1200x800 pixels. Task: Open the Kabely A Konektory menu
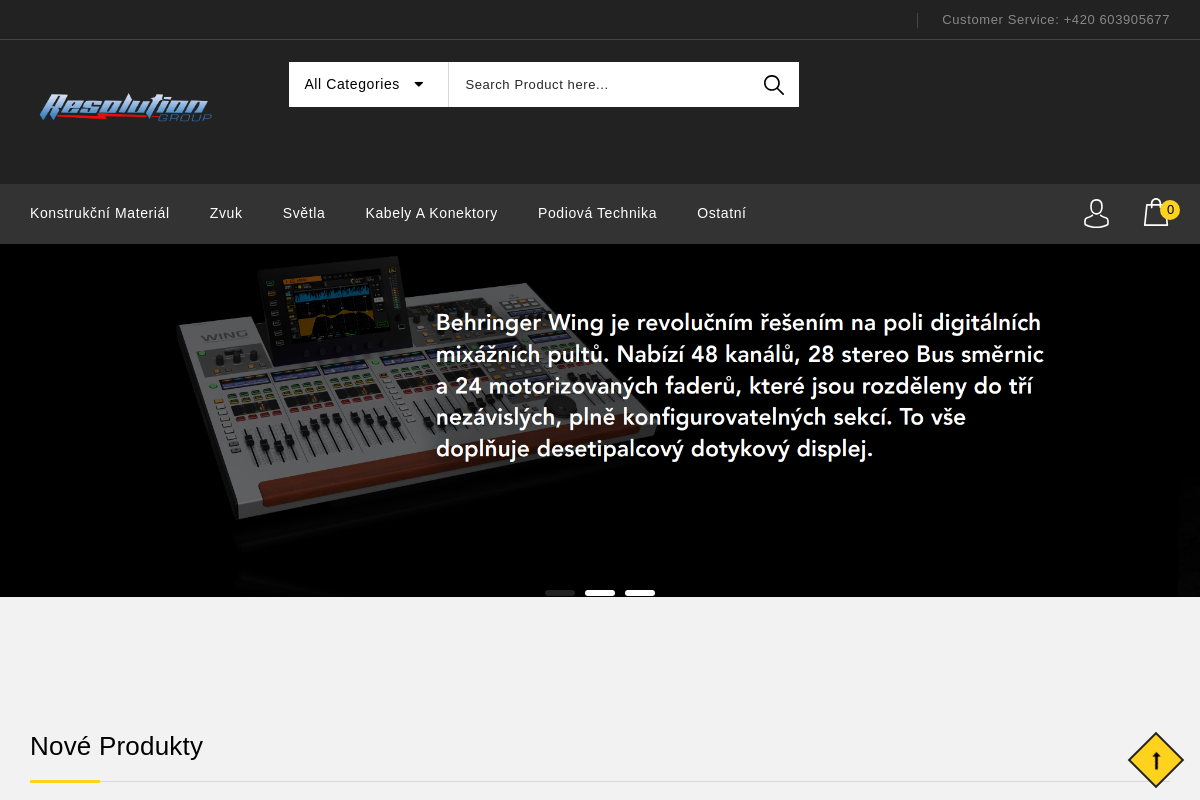[432, 213]
